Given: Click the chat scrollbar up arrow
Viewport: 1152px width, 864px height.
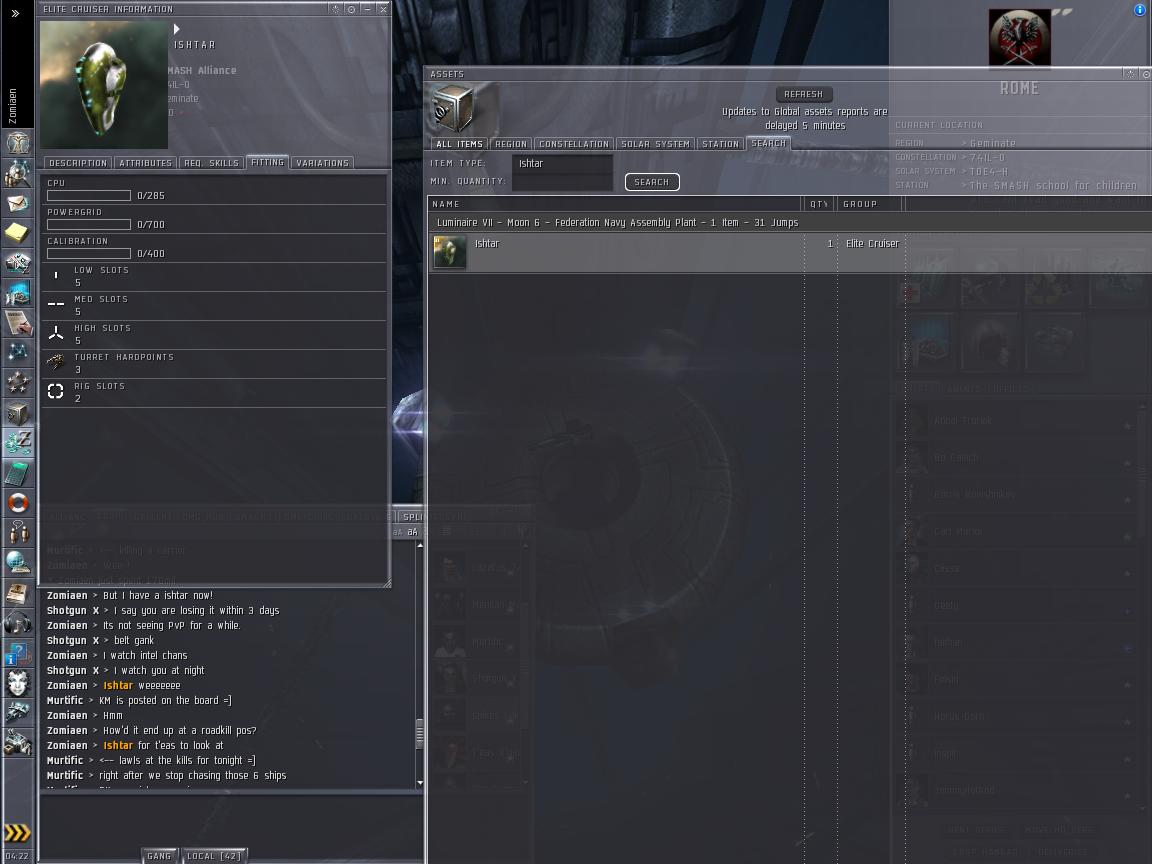Looking at the screenshot, I should (420, 546).
